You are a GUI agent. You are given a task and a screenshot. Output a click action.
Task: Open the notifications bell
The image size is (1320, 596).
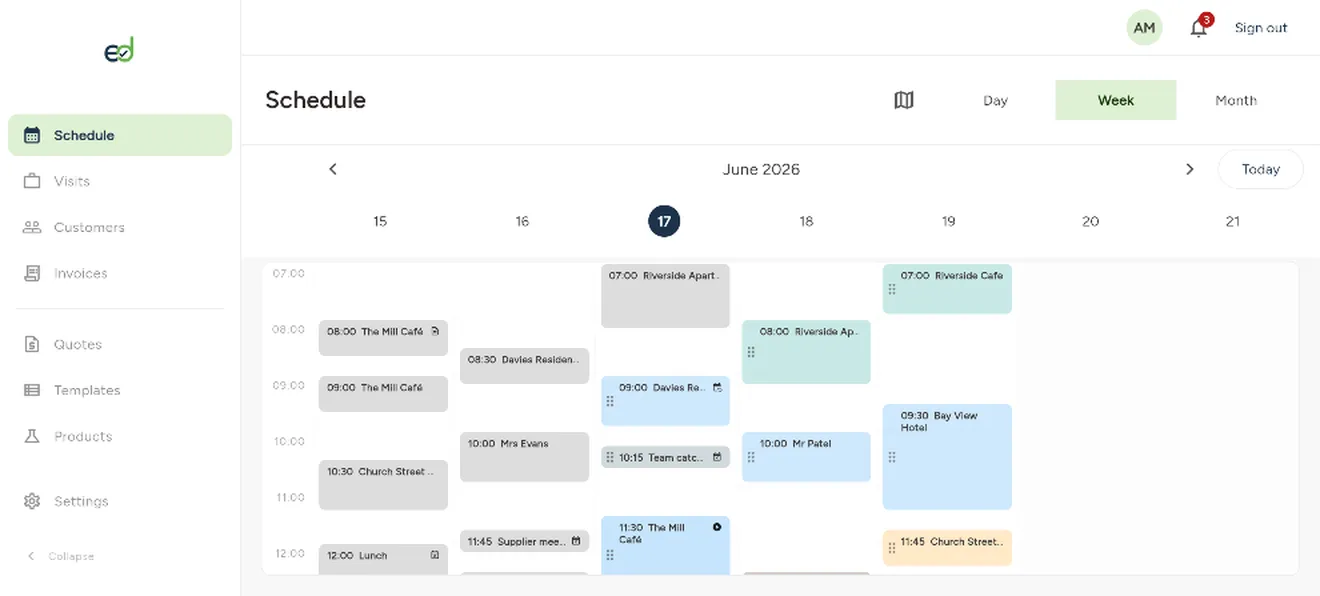click(x=1199, y=27)
